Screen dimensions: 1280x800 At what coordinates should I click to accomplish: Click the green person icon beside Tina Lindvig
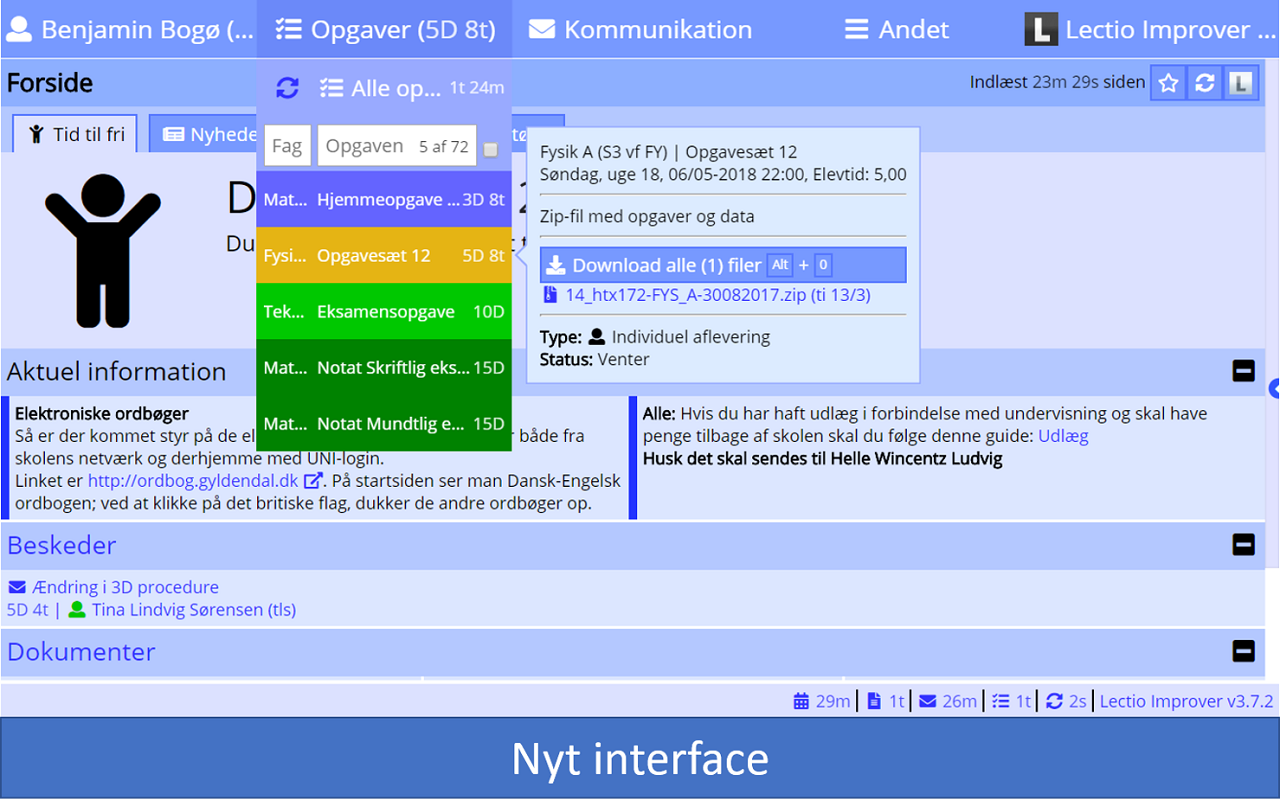(x=77, y=609)
